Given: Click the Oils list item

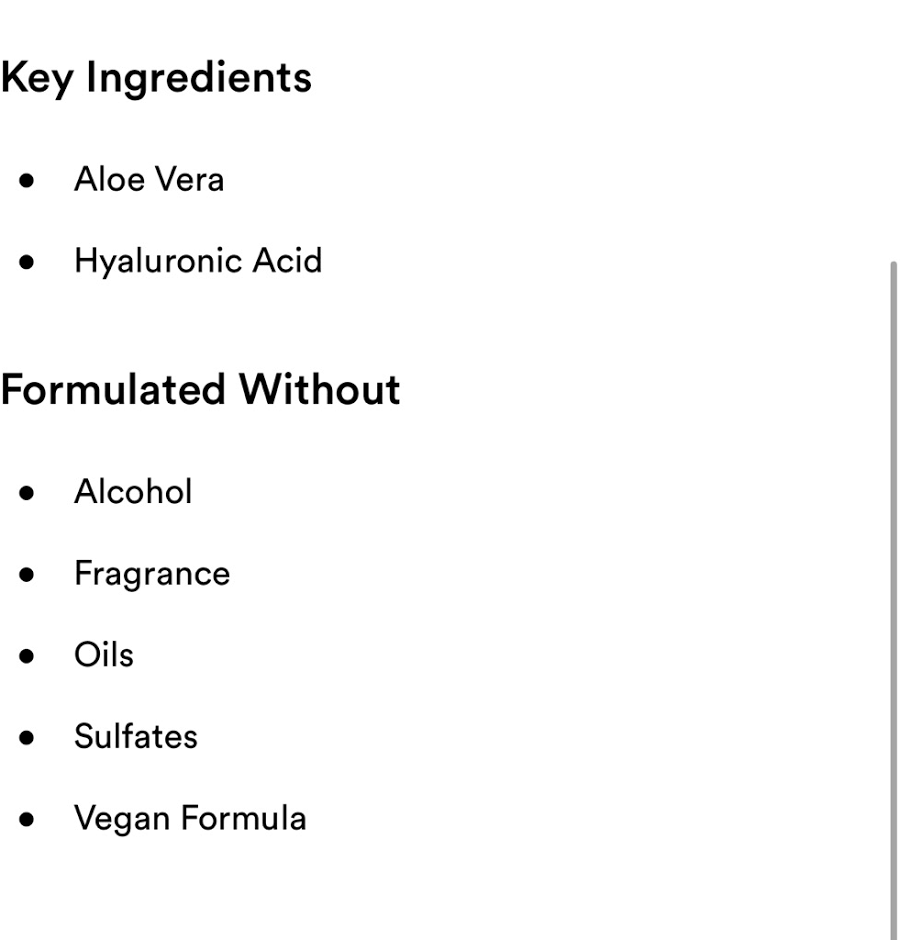Looking at the screenshot, I should pyautogui.click(x=104, y=655).
